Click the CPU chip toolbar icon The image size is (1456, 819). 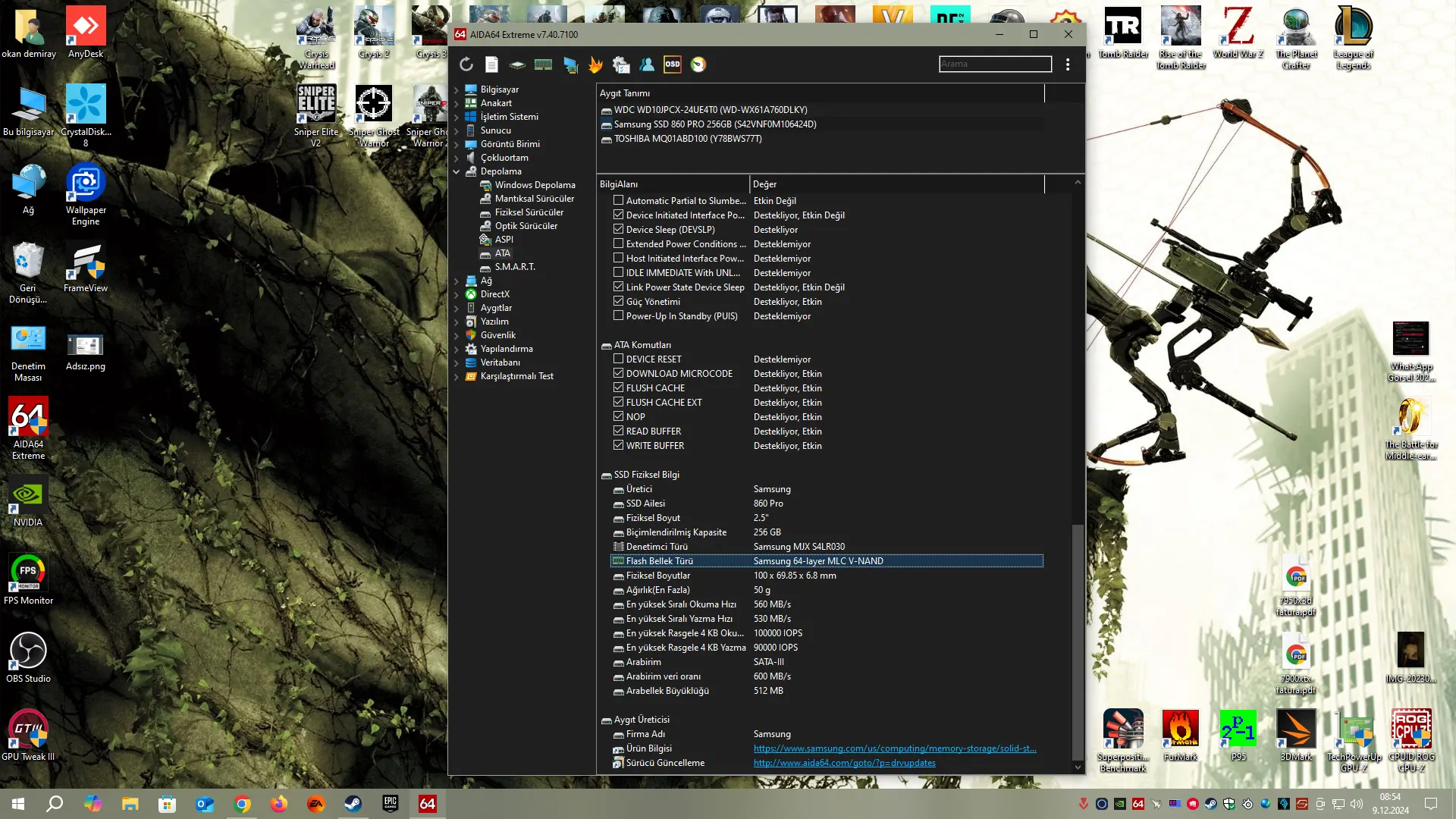[x=517, y=64]
